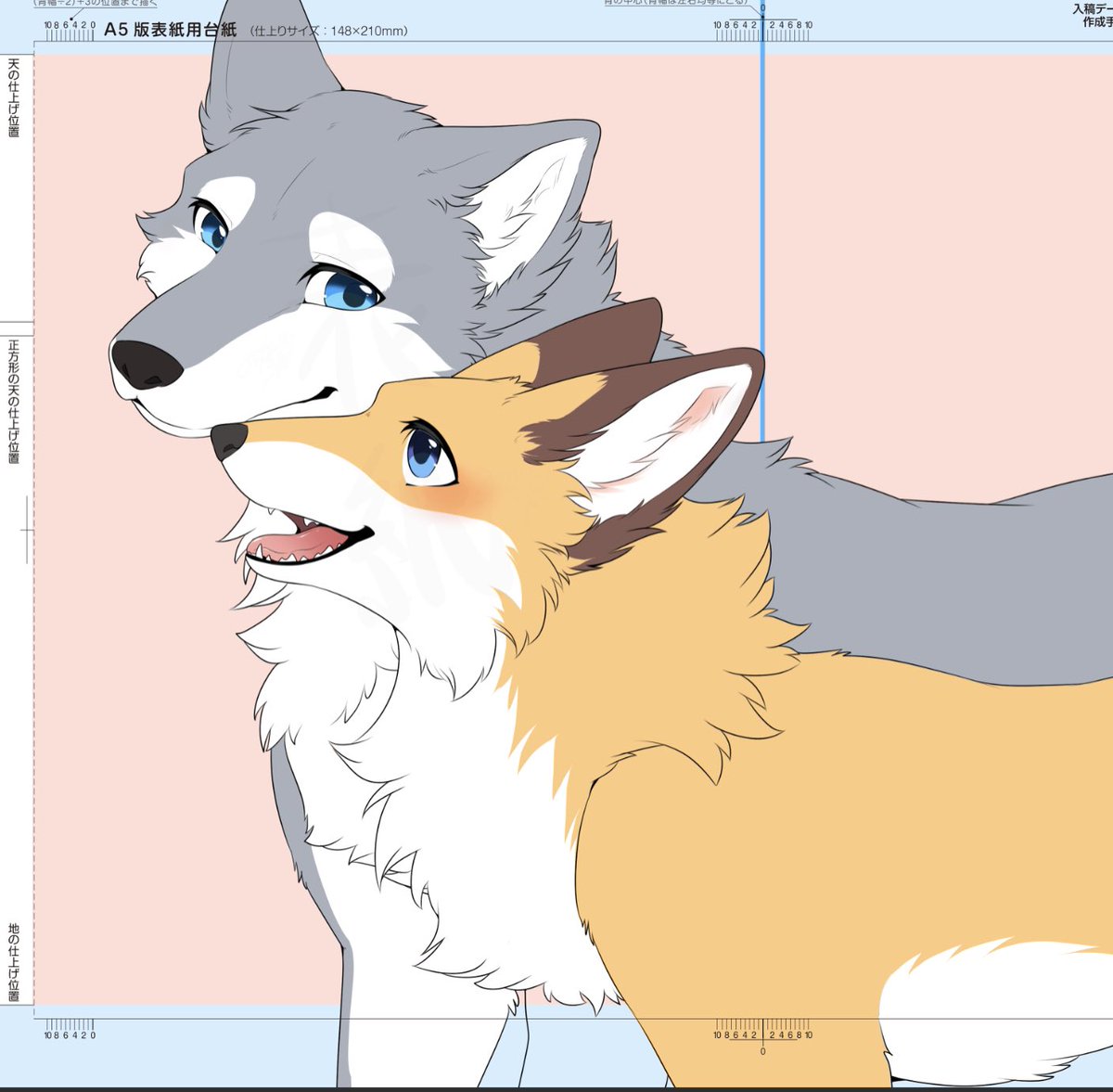Select the 正方形の天の仕上げ位置 margin label

point(14,402)
